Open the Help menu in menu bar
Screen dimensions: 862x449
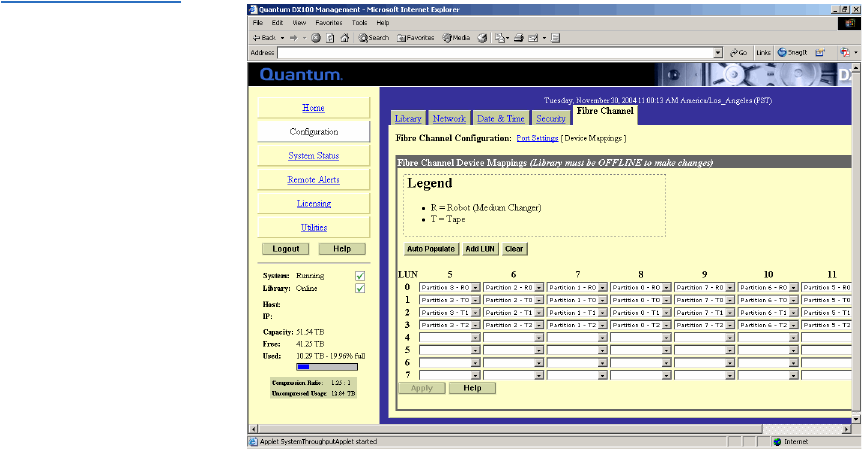pyautogui.click(x=383, y=23)
